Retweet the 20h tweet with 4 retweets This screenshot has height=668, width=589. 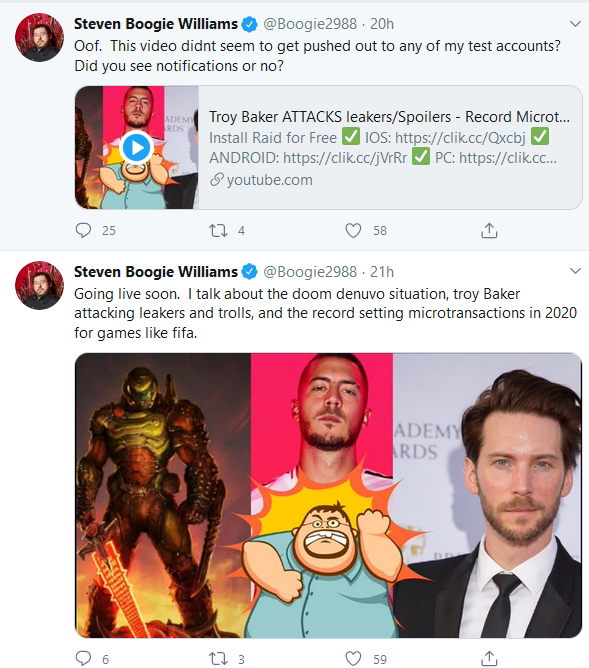[218, 230]
